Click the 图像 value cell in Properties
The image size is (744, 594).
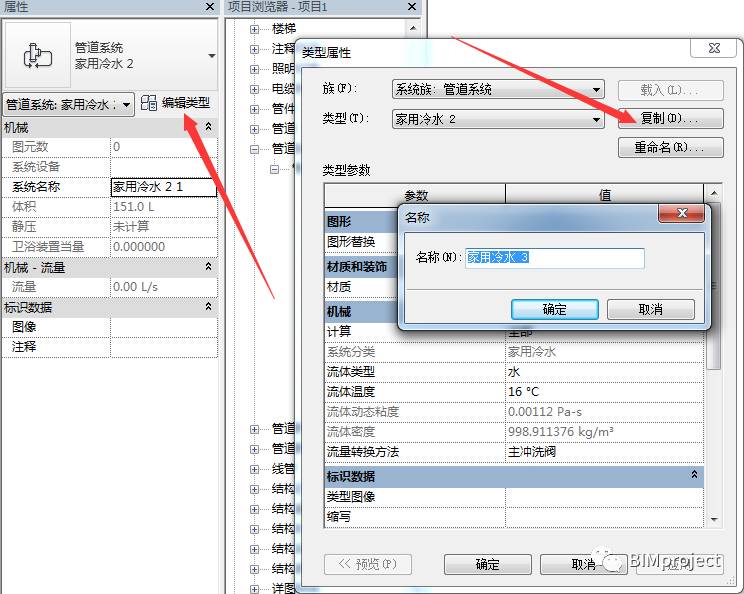click(x=164, y=327)
